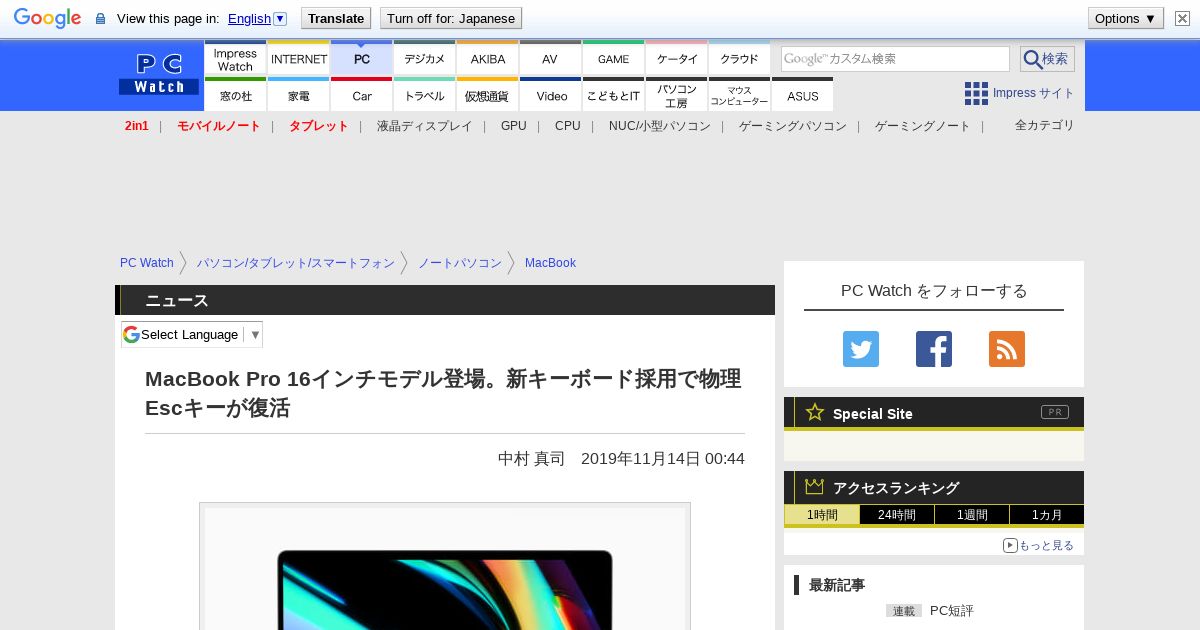This screenshot has width=1200, height=630.
Task: Open the Options dropdown in translate bar
Action: pos(1126,18)
